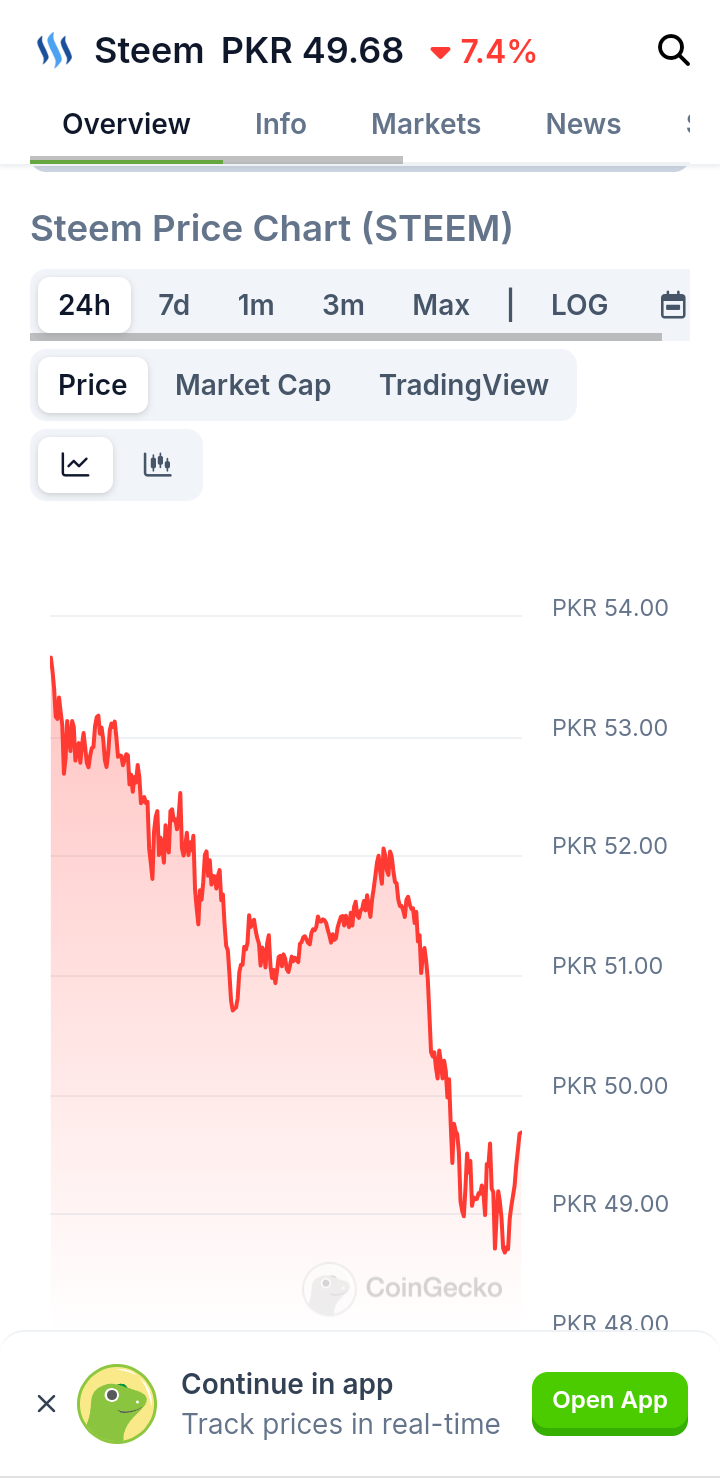Screen dimensions: 720x1479
Task: Click the CoinGecko gecko app icon
Action: (x=118, y=1403)
